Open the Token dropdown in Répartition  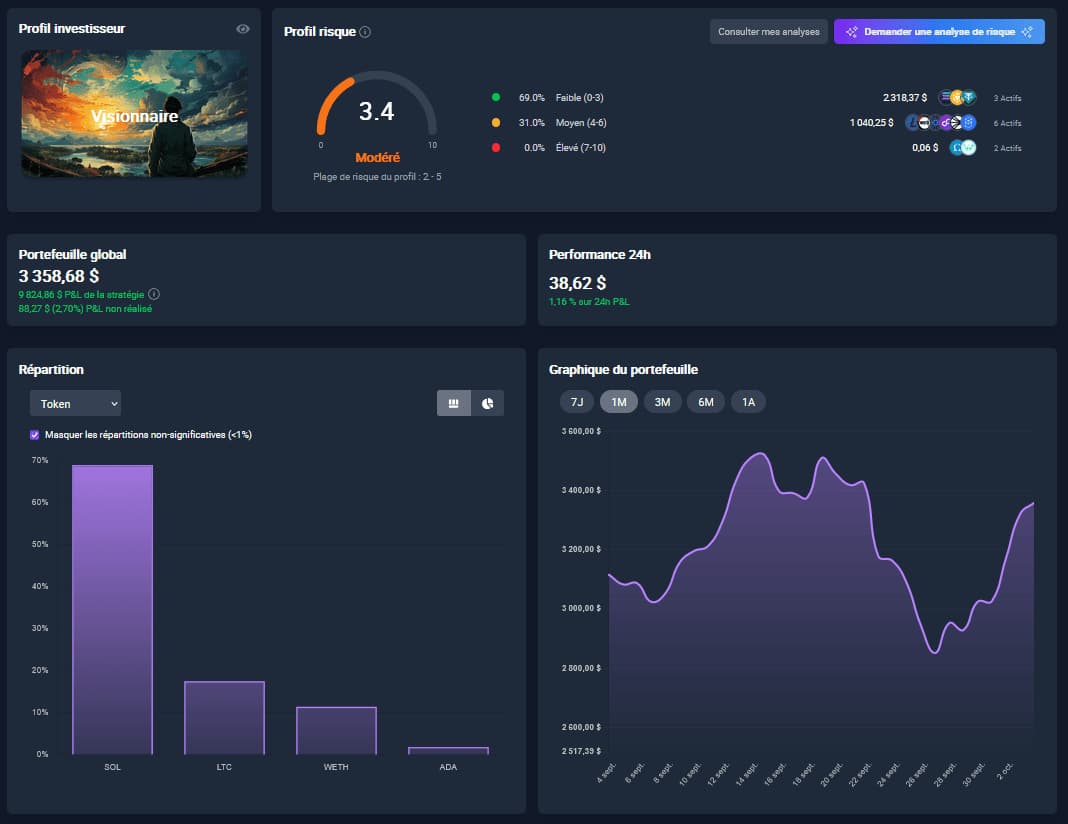point(75,403)
